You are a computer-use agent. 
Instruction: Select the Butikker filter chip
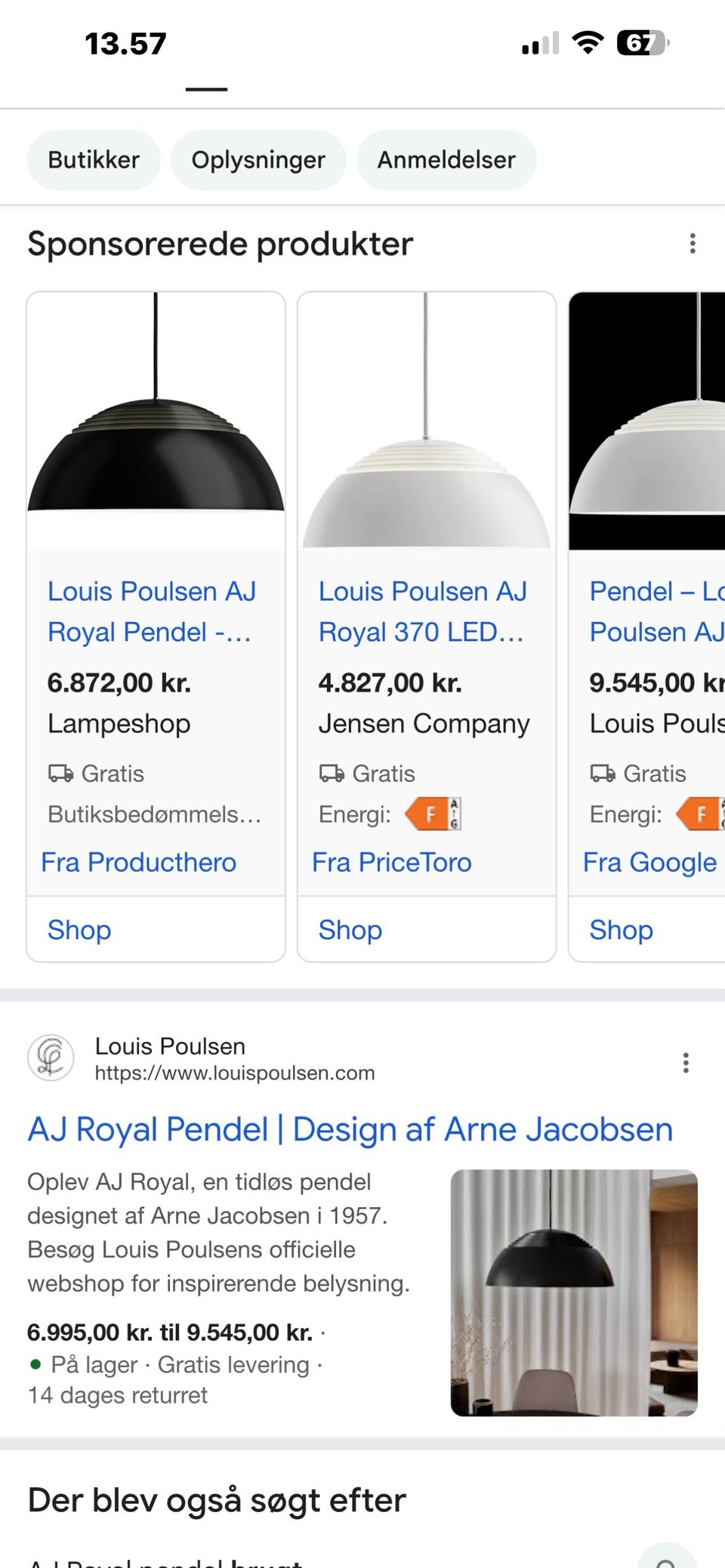click(x=94, y=160)
